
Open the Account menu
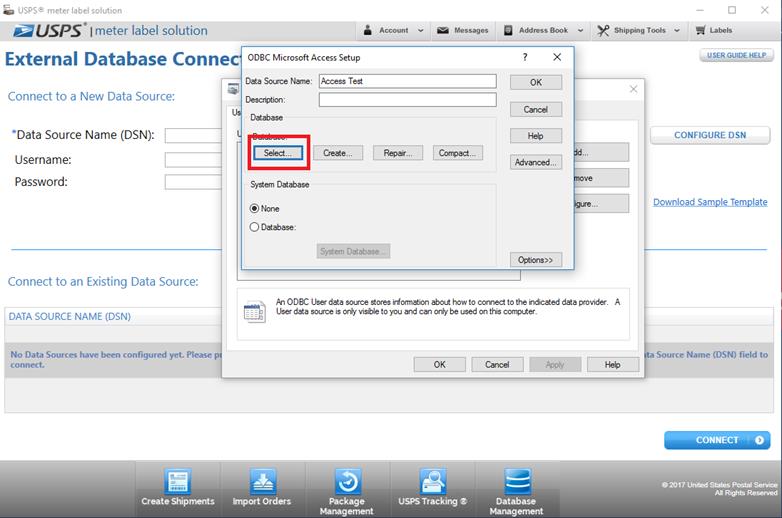pos(393,30)
